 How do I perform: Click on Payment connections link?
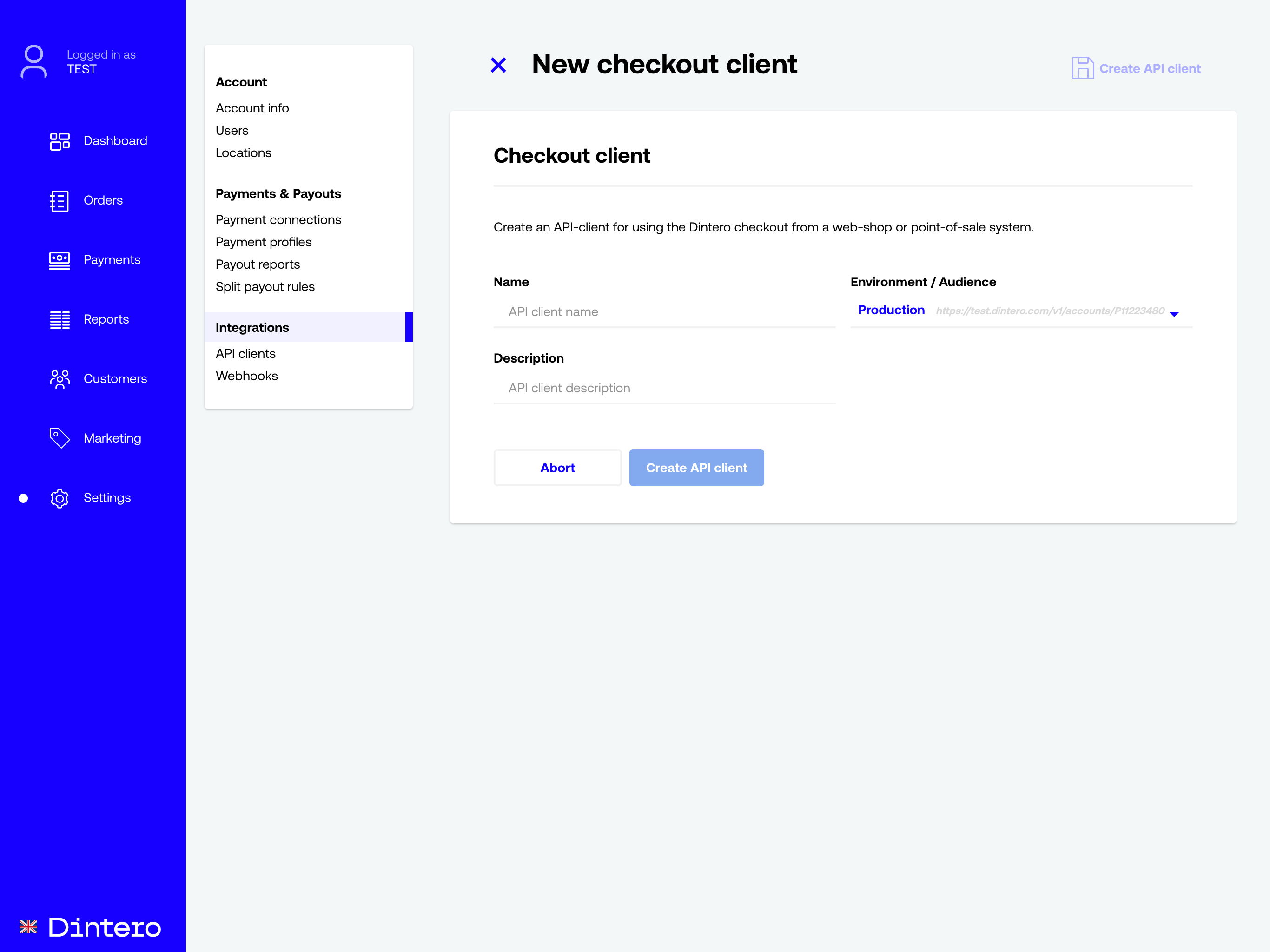click(x=278, y=219)
